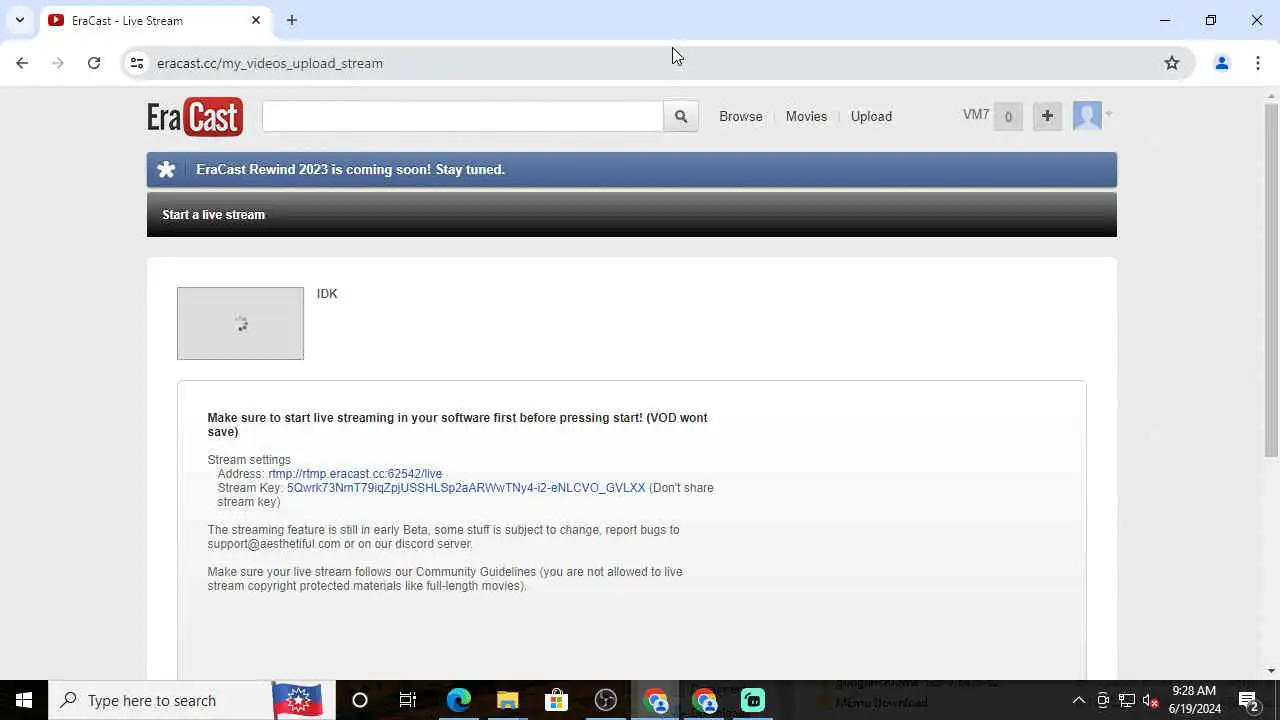Click the stream key value
The height and width of the screenshot is (720, 1280).
coord(466,487)
